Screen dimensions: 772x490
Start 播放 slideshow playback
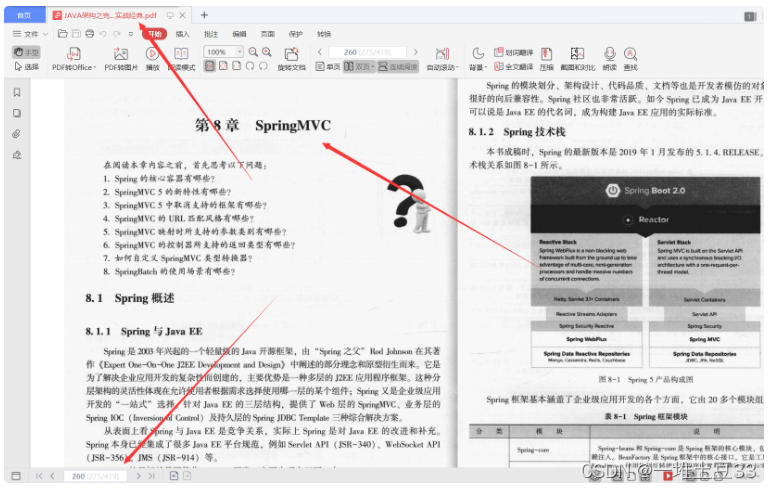(x=153, y=59)
